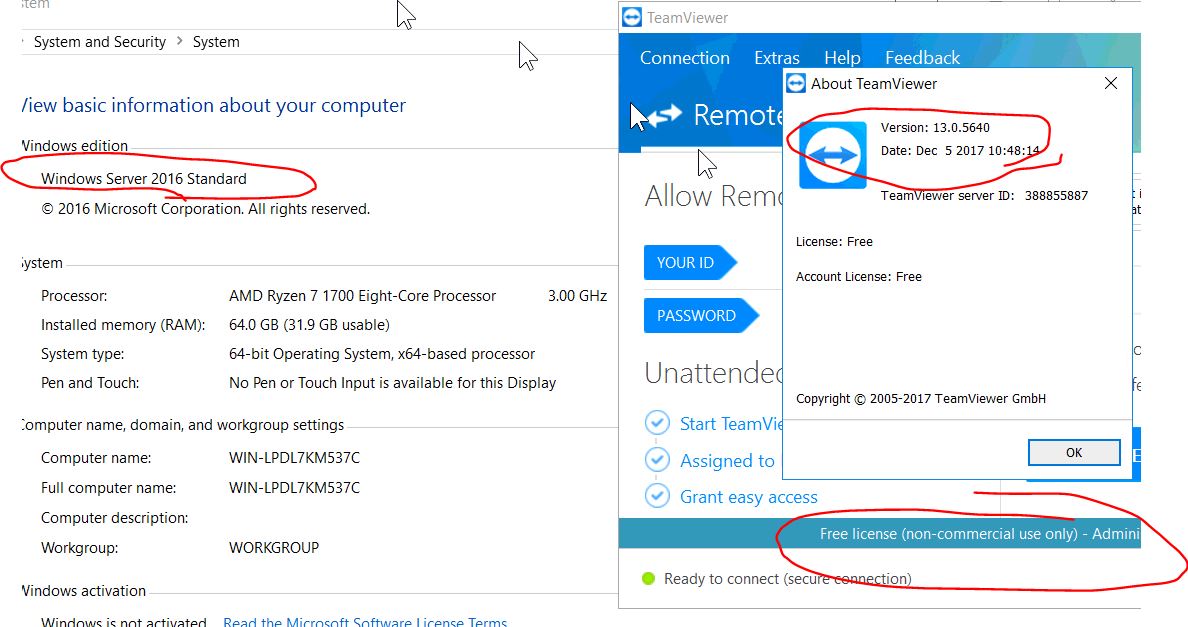Viewport: 1188px width, 627px height.
Task: Toggle the Start TeamViewer checkmark
Action: [657, 423]
